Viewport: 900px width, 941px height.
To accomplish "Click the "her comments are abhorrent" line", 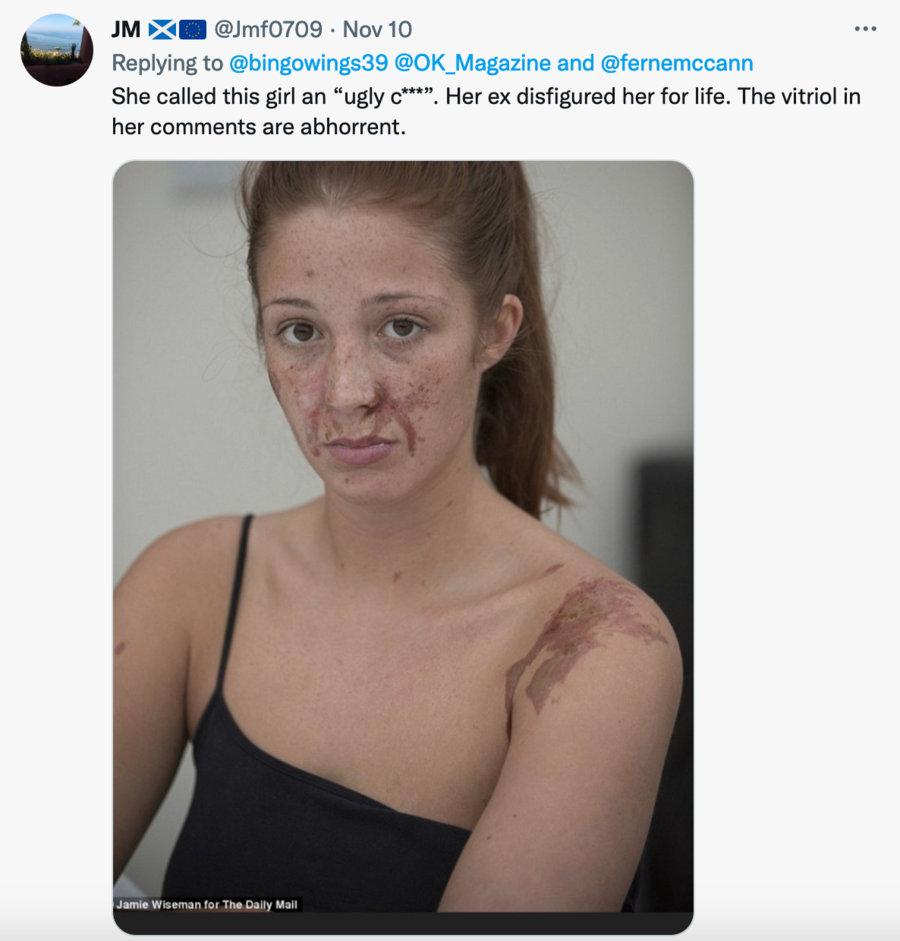I will (258, 127).
